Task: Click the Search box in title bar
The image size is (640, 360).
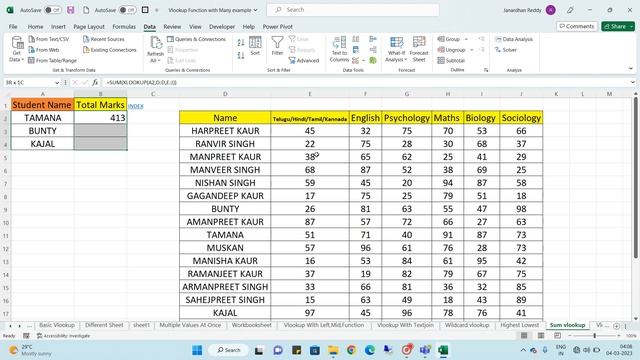Action: click(x=353, y=10)
